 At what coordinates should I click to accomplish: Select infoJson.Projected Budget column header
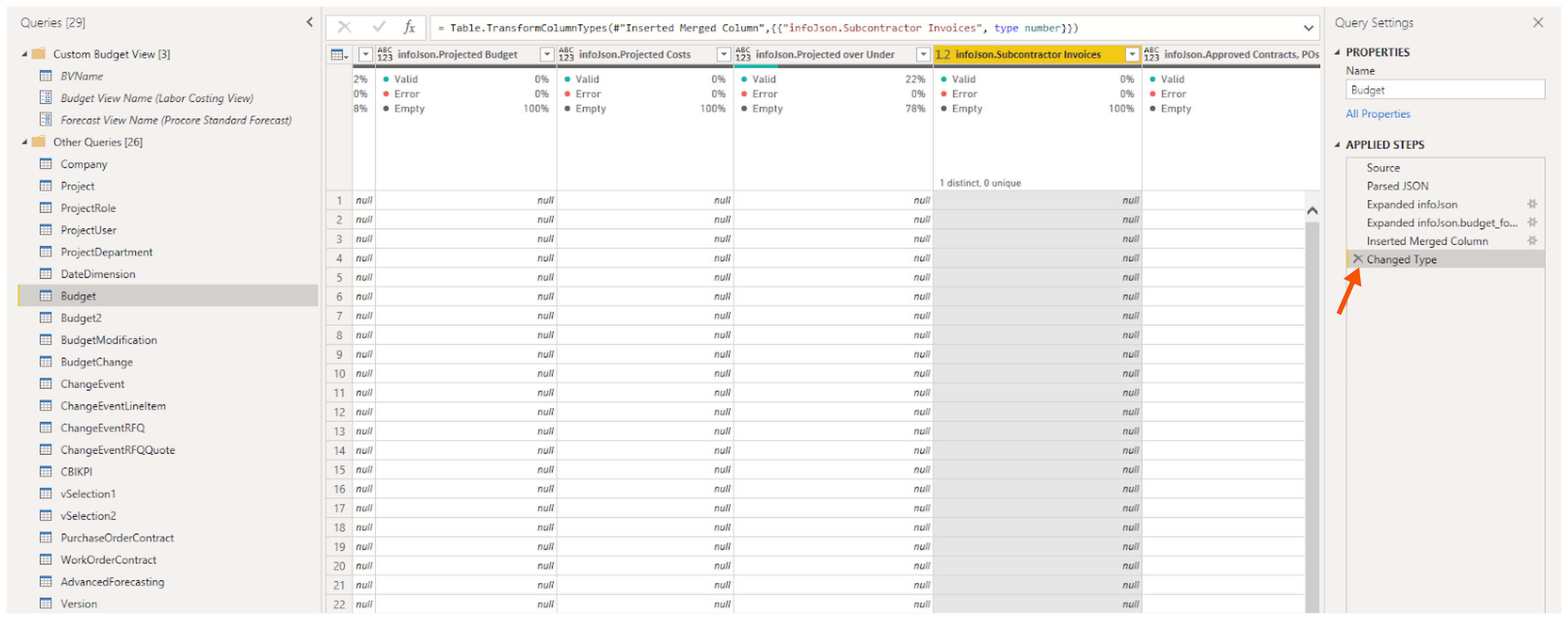coord(457,55)
